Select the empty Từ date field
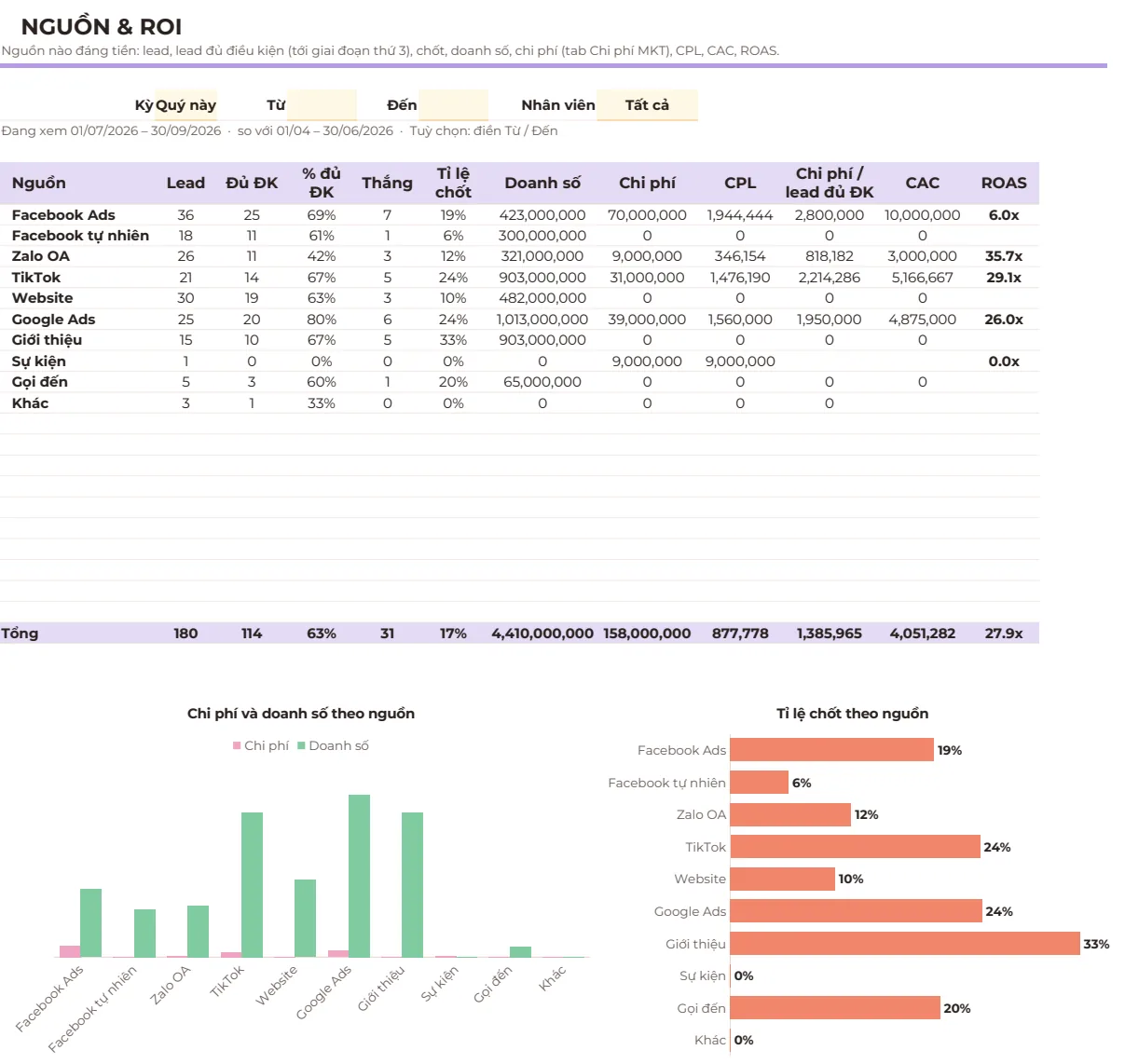The width and height of the screenshot is (1125, 1064). (322, 105)
